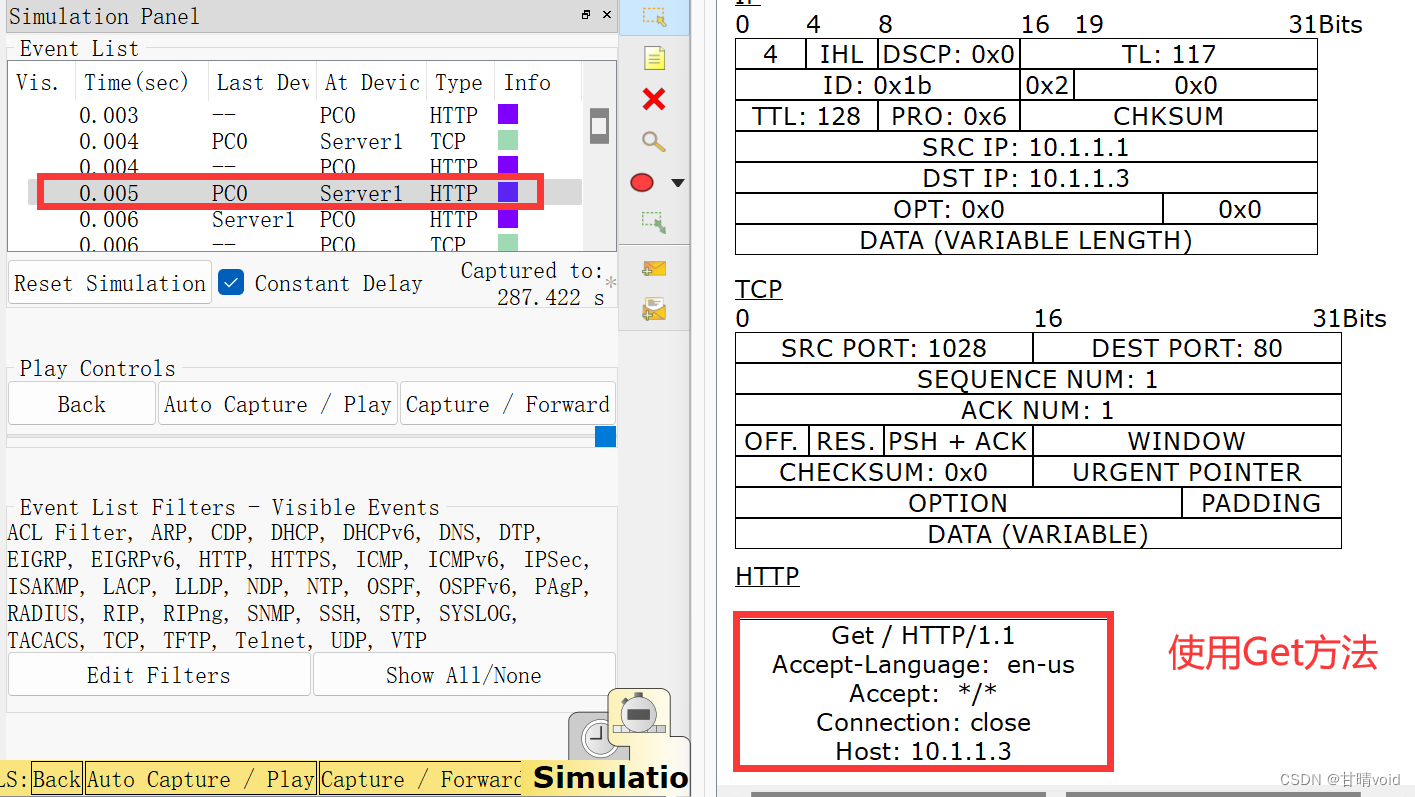
Task: Click the Captured to 287.422 s readout
Action: point(532,284)
